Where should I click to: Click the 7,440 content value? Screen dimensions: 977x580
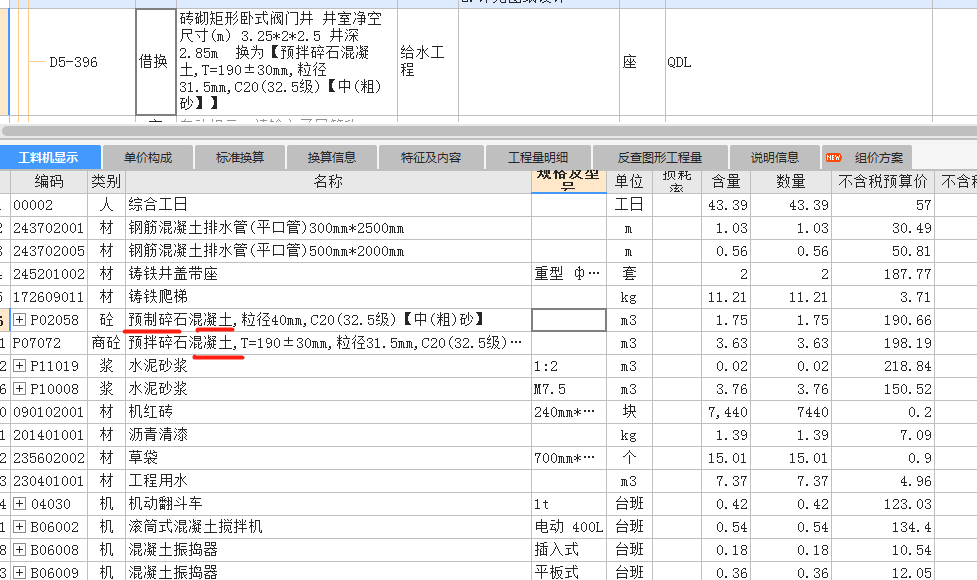tap(727, 412)
